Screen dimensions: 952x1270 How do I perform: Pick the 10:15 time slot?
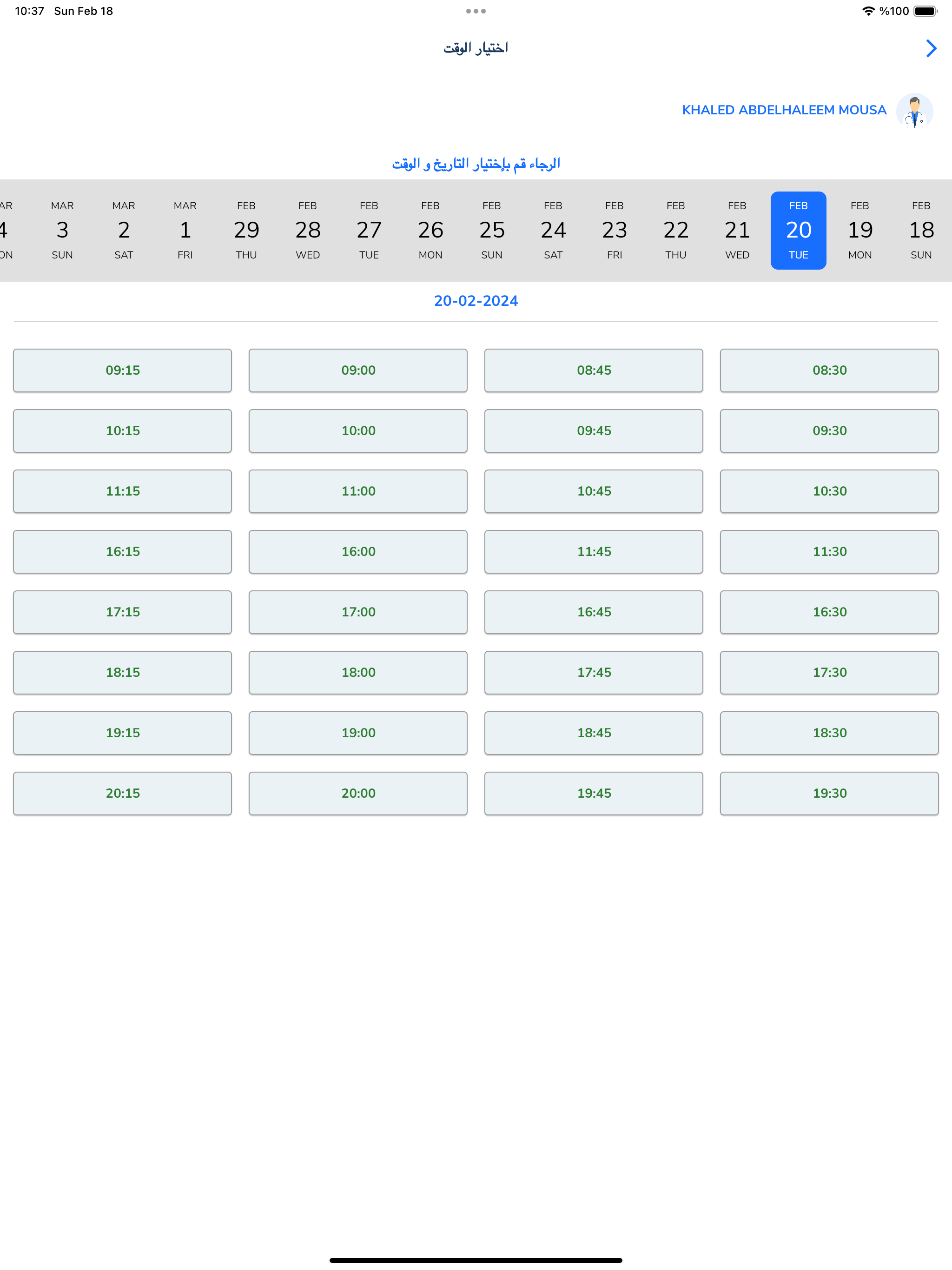tap(122, 430)
